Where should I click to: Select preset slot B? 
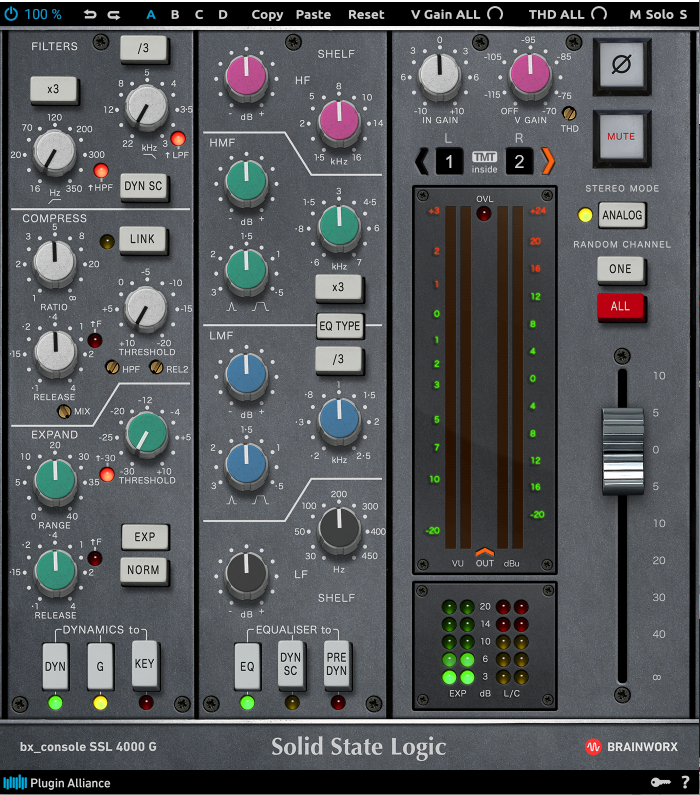pyautogui.click(x=175, y=15)
